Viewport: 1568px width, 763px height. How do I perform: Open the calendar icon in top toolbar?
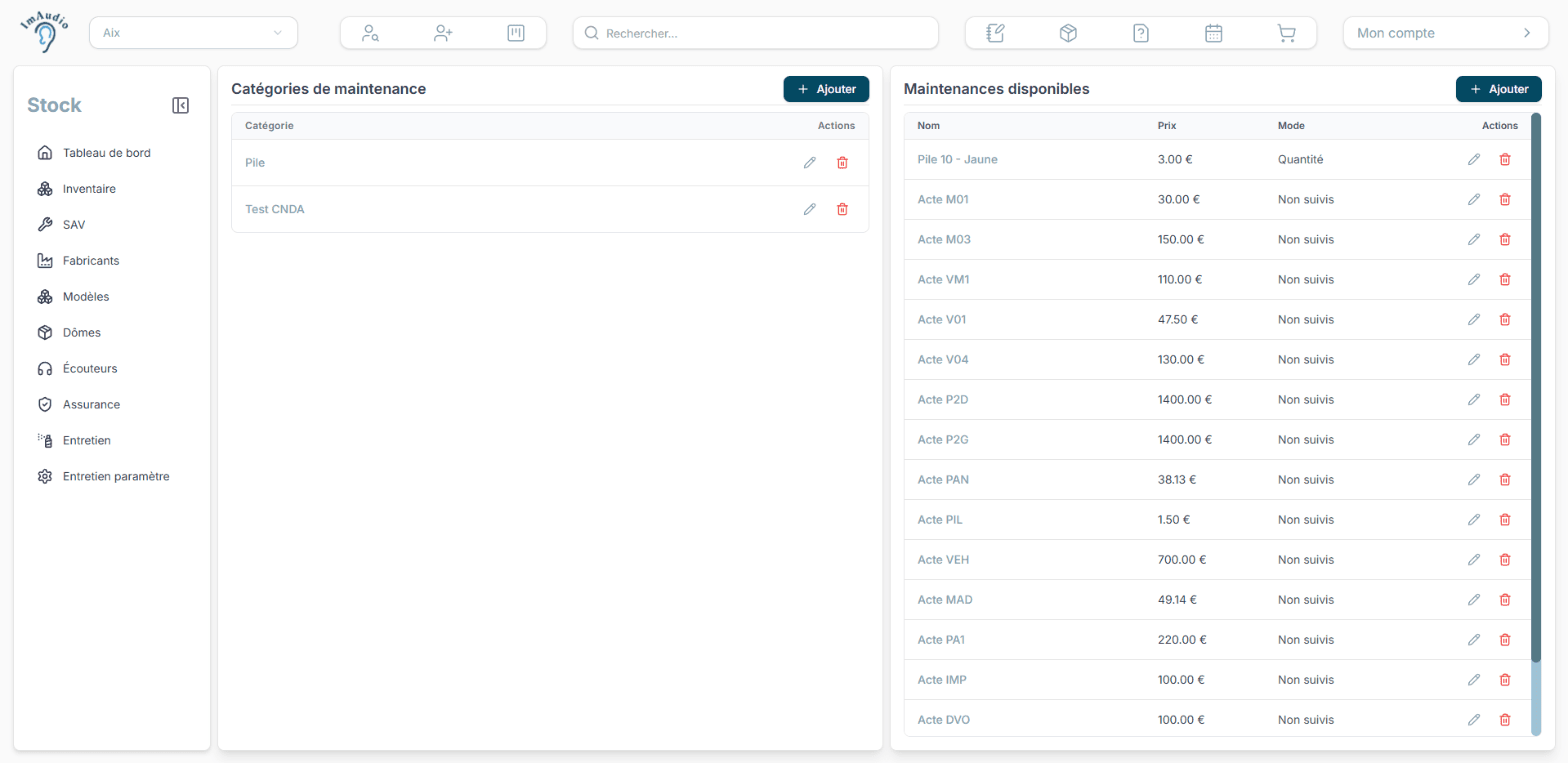coord(1213,33)
